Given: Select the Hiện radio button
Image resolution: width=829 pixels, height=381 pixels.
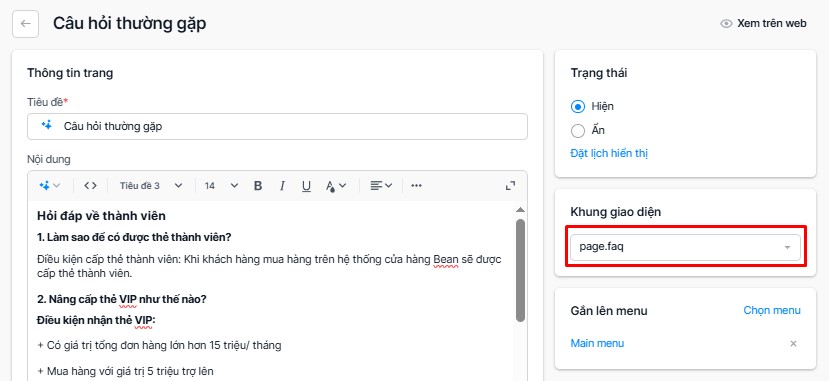Looking at the screenshot, I should [578, 106].
